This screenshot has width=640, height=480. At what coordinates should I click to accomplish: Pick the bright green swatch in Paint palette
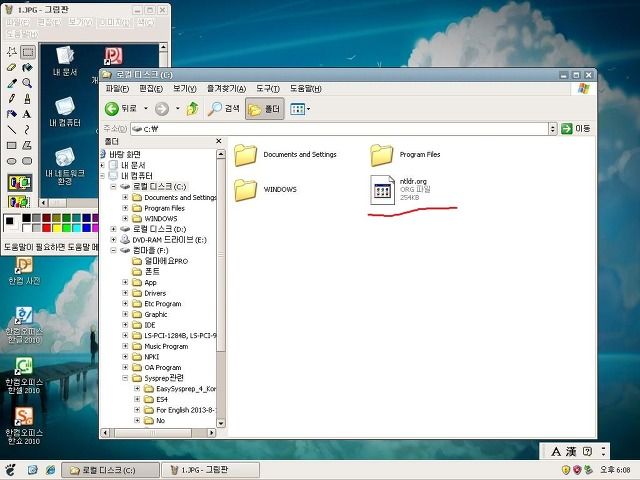click(66, 228)
